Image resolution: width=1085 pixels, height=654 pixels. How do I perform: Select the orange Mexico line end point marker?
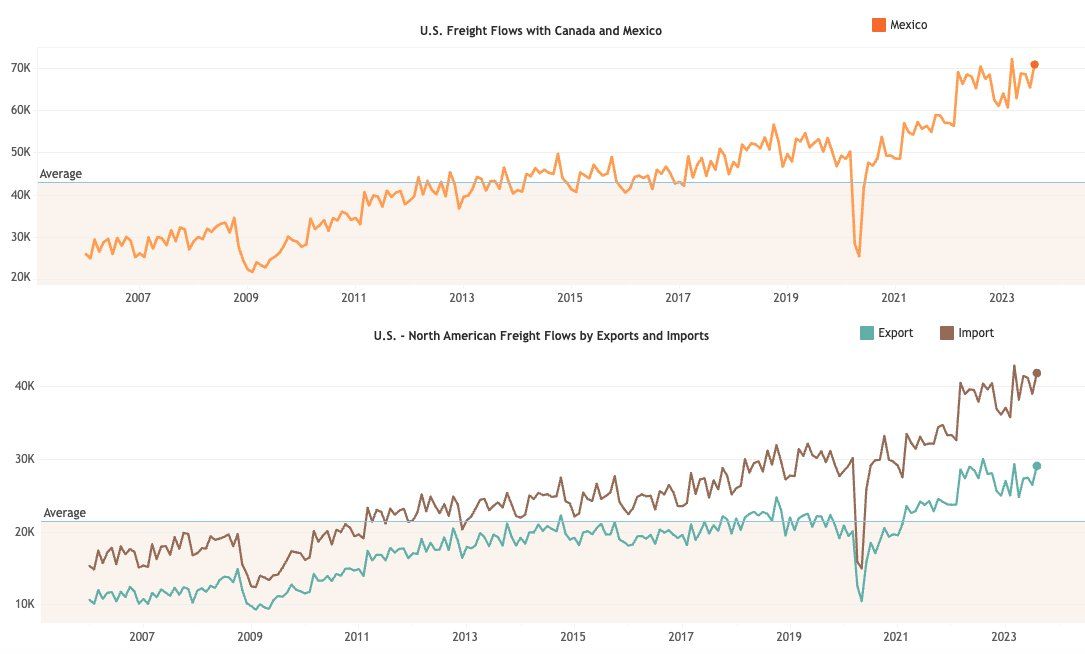[x=1035, y=64]
